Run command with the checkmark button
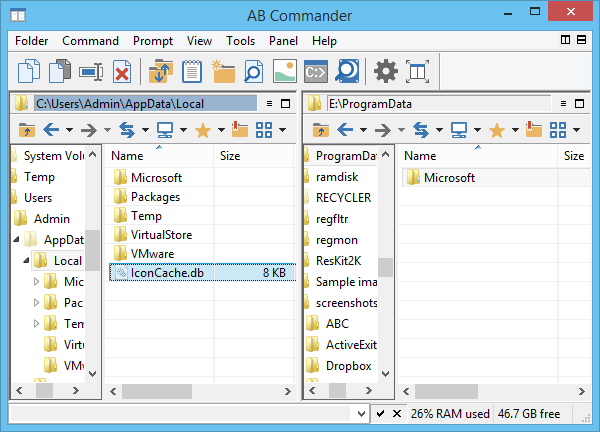This screenshot has width=600, height=432. 380,414
